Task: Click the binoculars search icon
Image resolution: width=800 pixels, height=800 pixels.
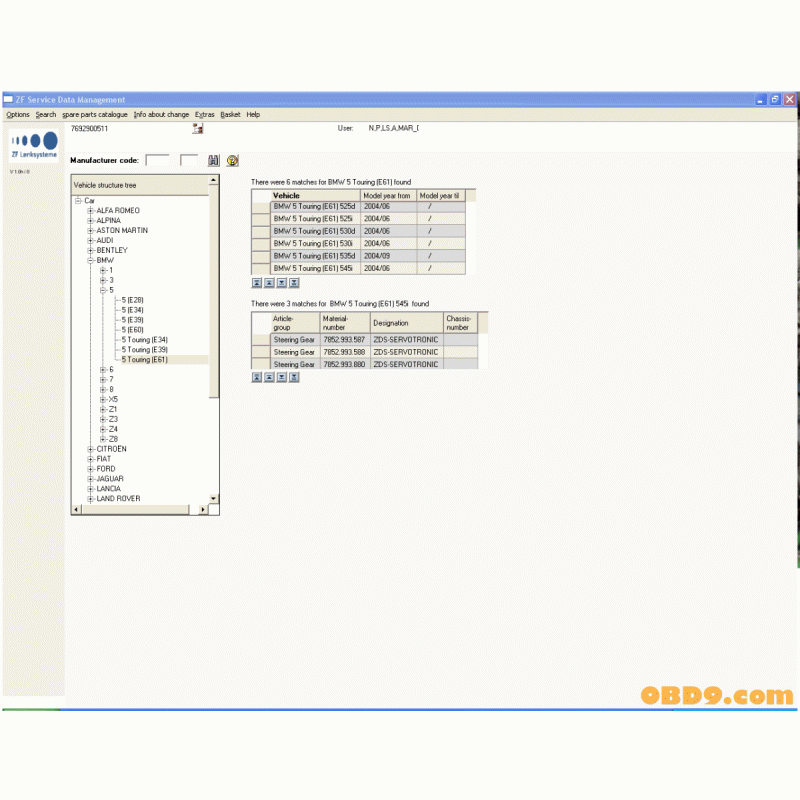Action: coord(213,161)
